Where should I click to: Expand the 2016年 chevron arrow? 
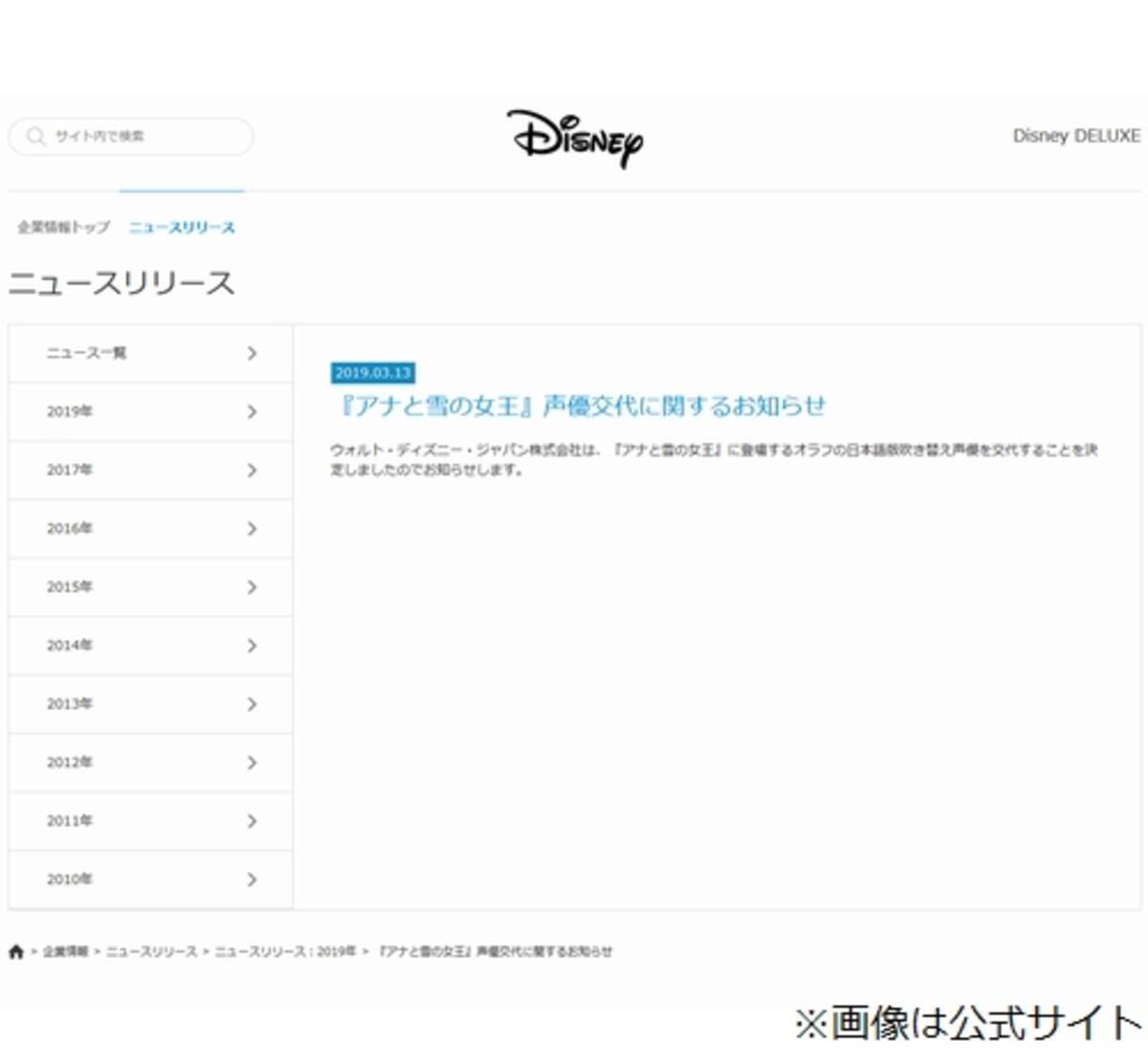coord(252,528)
